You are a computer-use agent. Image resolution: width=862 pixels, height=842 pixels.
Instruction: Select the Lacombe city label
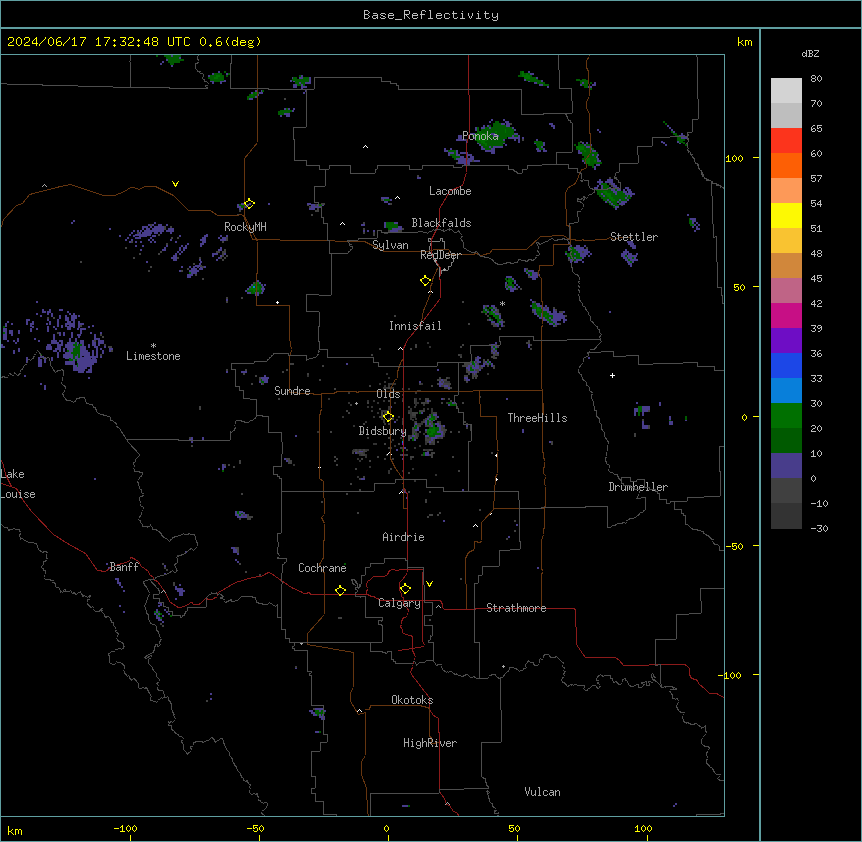pos(450,191)
